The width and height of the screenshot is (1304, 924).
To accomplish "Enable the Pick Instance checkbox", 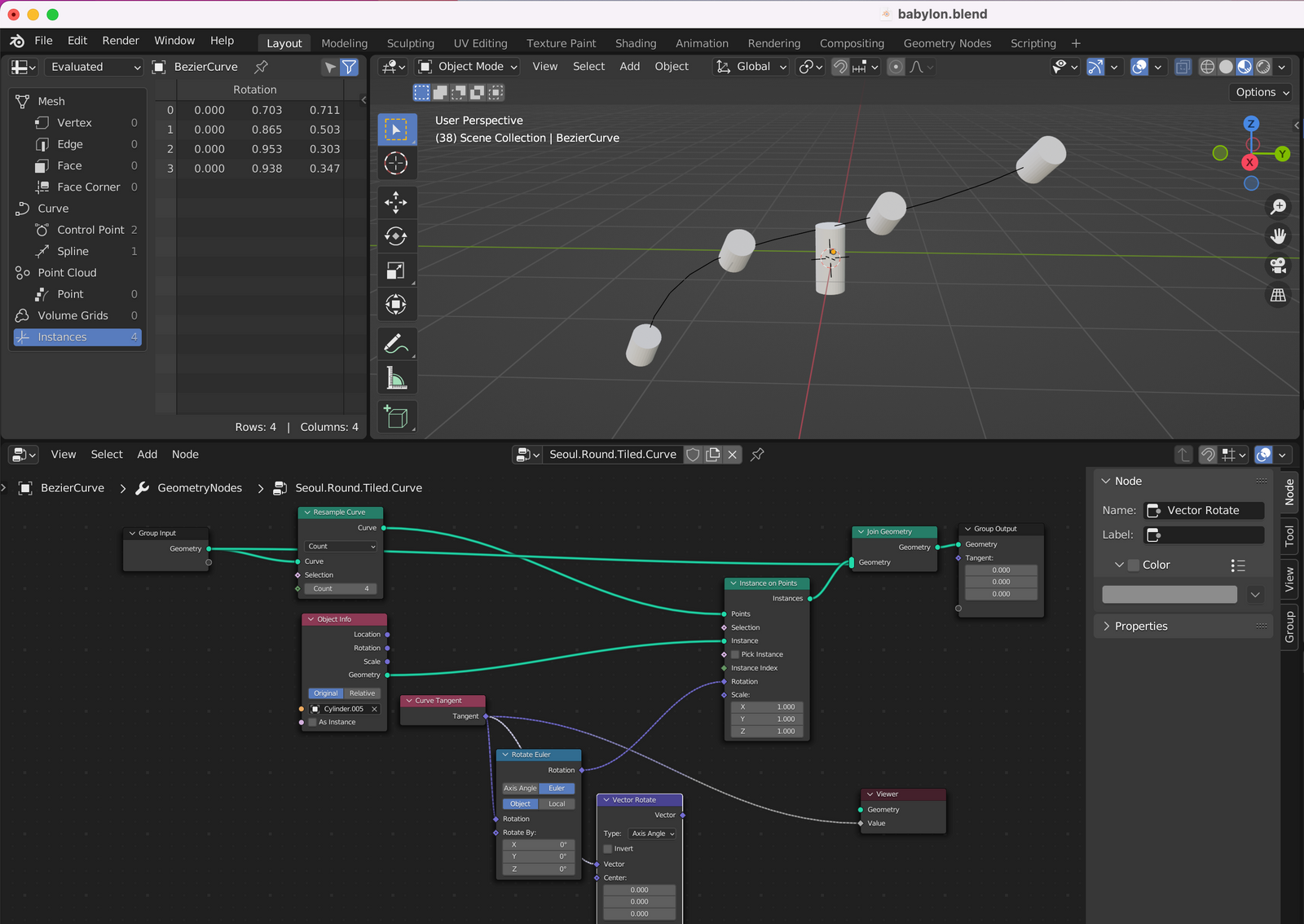I will pos(735,654).
